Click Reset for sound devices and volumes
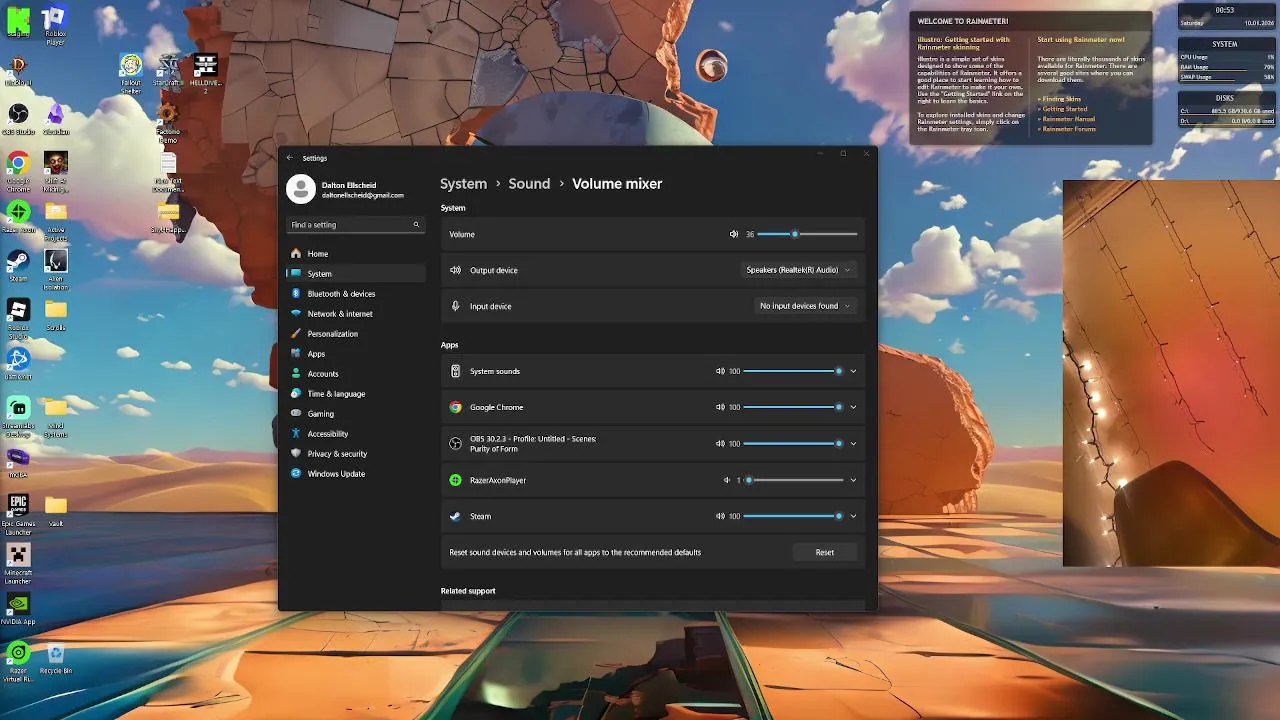The width and height of the screenshot is (1280, 720). point(825,552)
